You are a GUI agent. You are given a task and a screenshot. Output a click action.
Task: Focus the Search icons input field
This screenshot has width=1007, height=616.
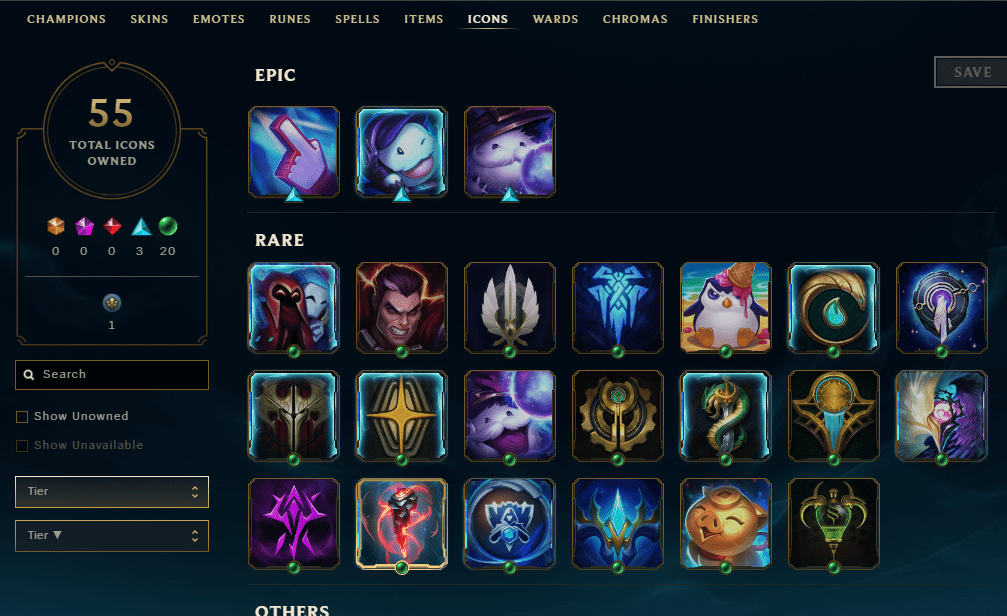[x=112, y=374]
